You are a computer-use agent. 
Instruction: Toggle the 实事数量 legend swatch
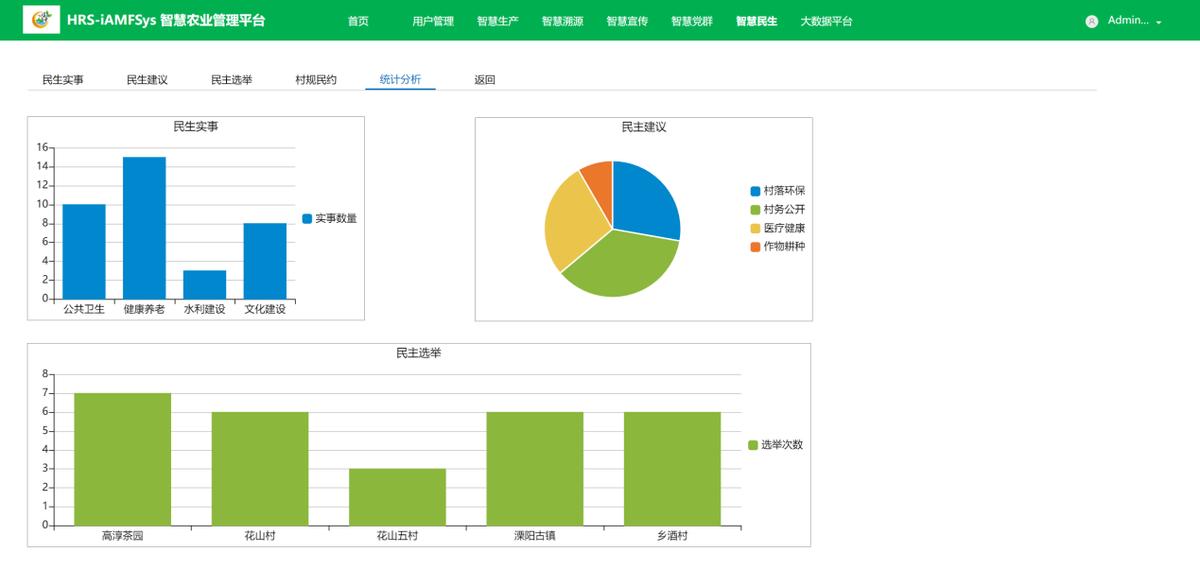[x=307, y=218]
